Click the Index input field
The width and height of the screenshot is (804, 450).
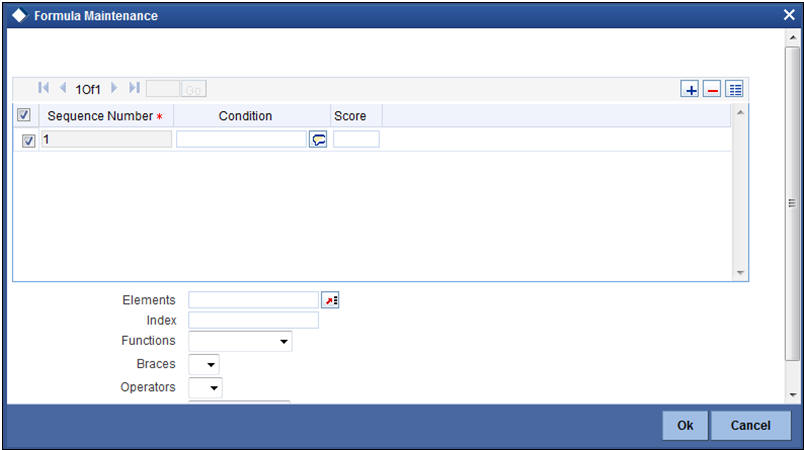(x=253, y=320)
